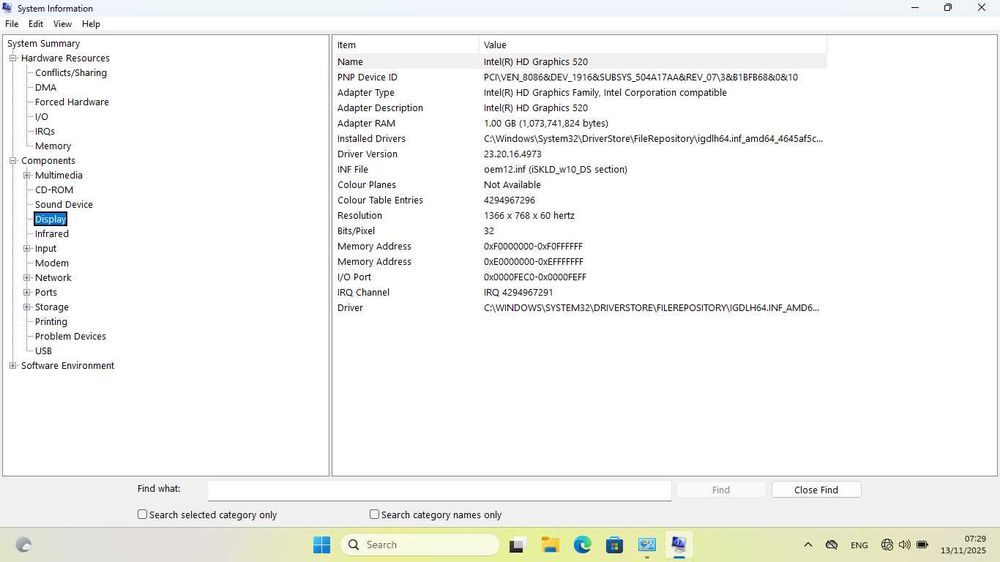Select Modem in the tree
This screenshot has height=562, width=1000.
[52, 263]
